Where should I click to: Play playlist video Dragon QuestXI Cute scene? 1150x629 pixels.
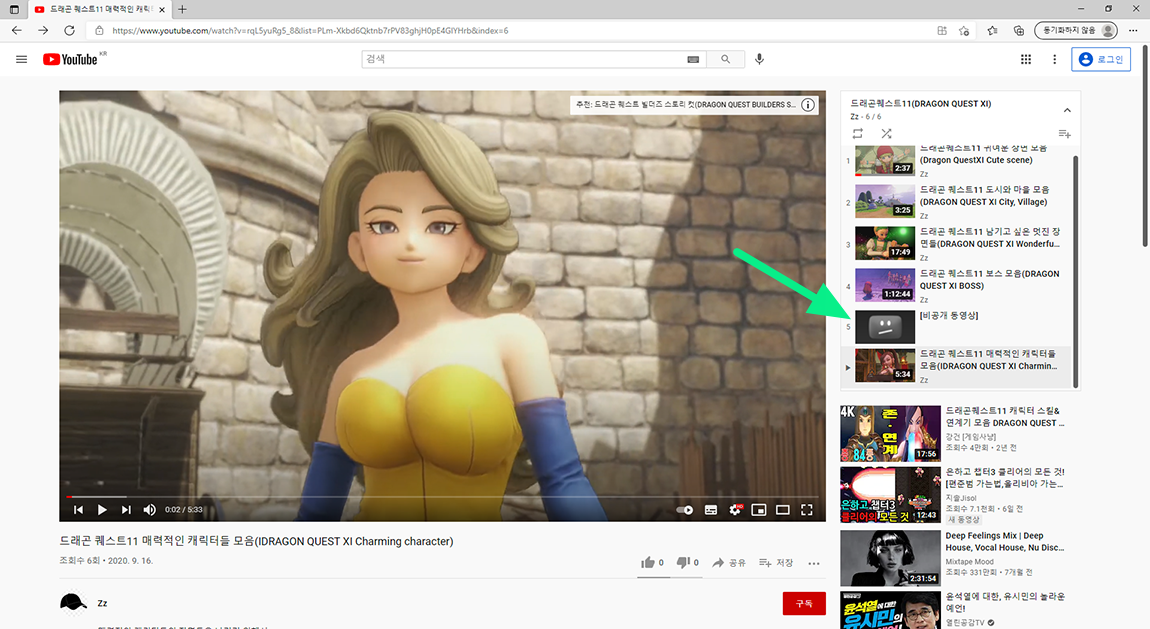(x=956, y=161)
